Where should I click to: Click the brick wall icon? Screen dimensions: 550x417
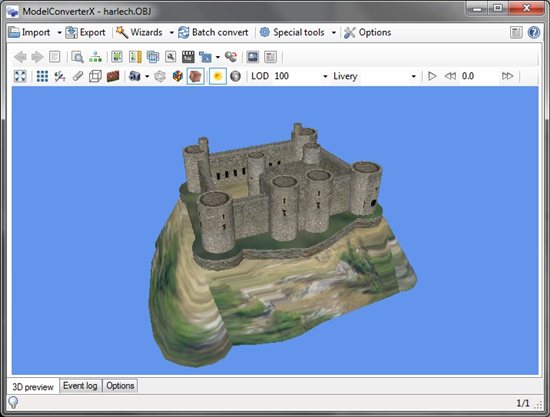tap(113, 76)
